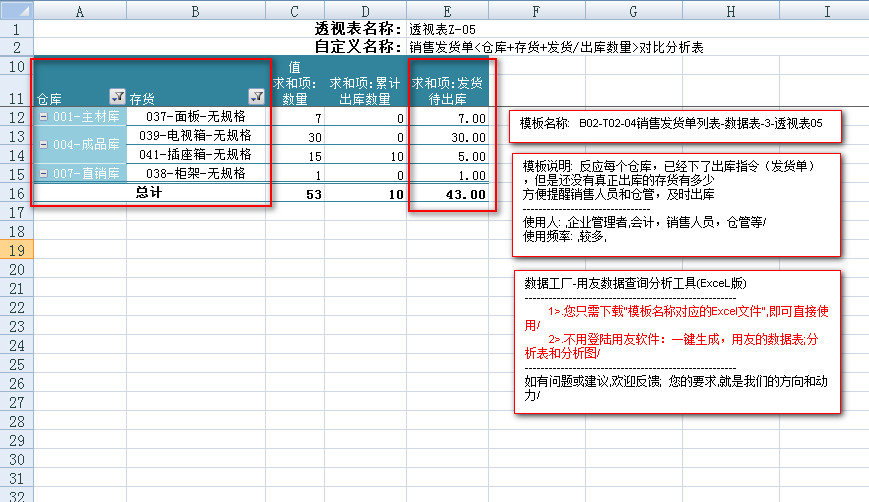Click the 模板名称 text box
Screen dimensions: 869x502
pyautogui.click(x=673, y=125)
